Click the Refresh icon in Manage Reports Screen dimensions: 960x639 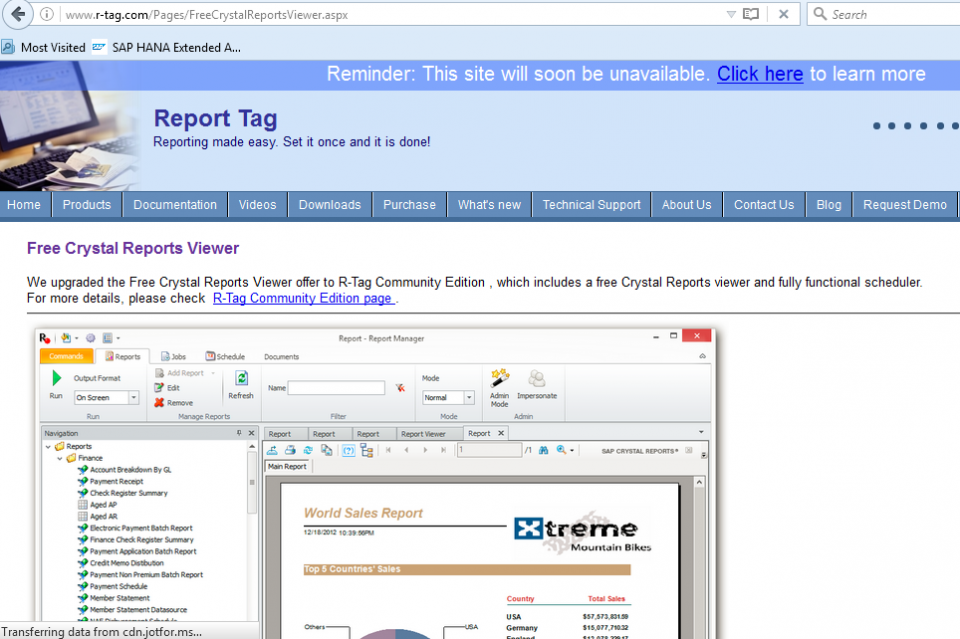(x=241, y=378)
